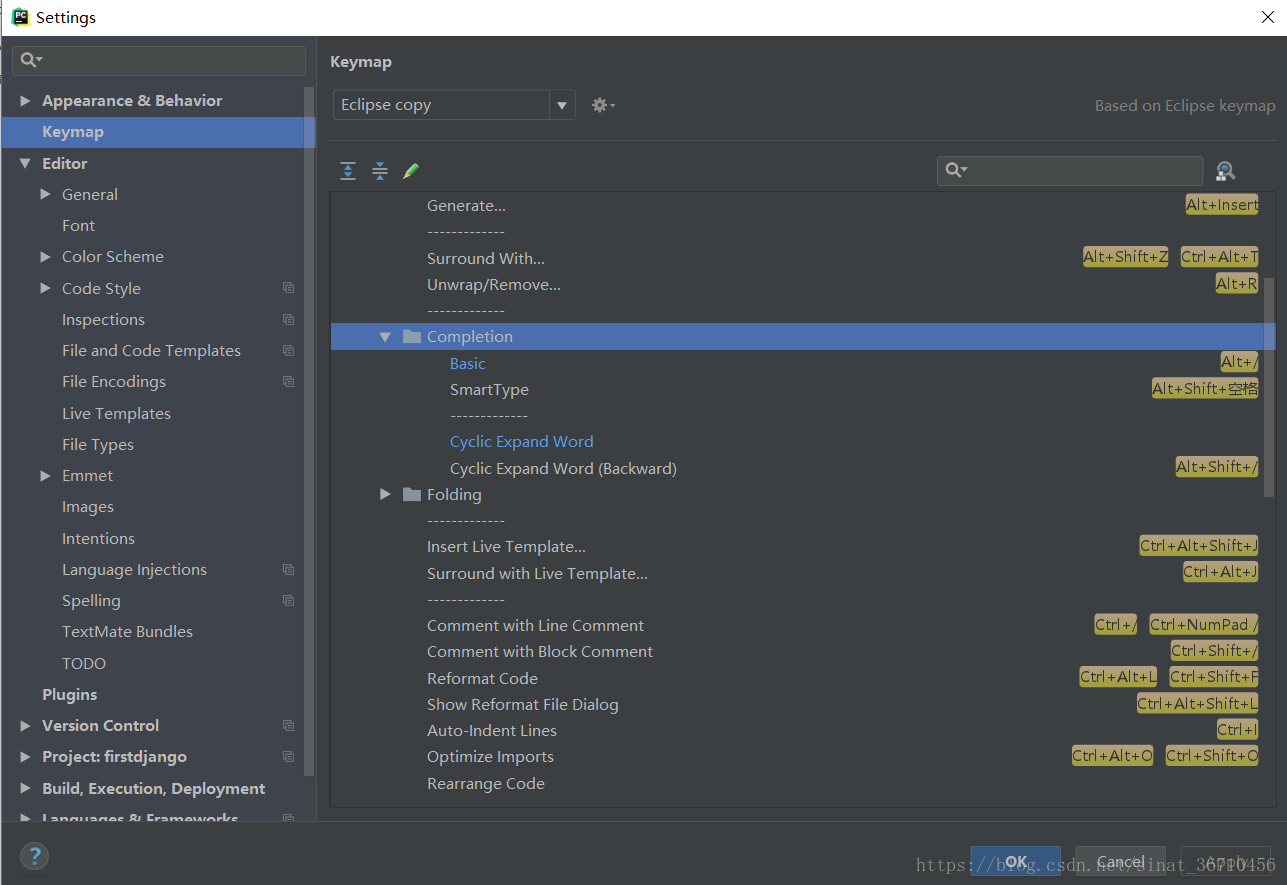Click the copy icon beside File and Code Templates

tap(289, 351)
